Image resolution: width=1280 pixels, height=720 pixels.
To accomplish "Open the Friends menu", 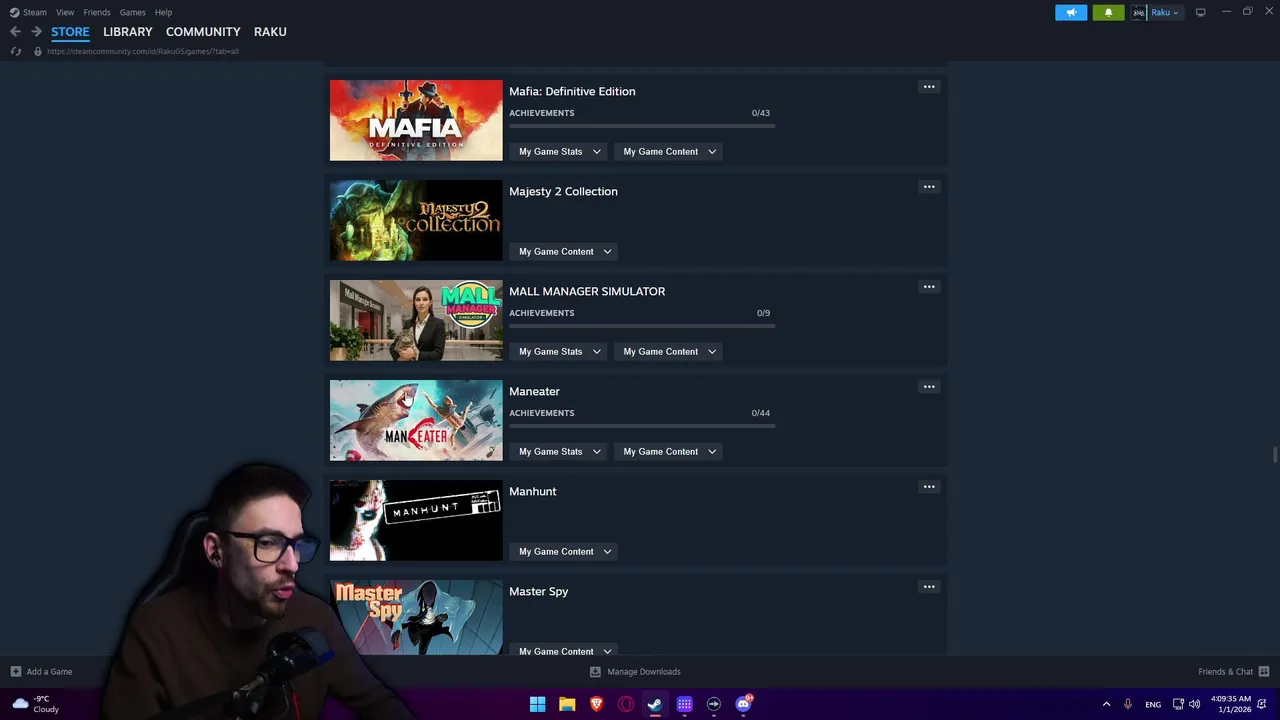I will tap(97, 12).
